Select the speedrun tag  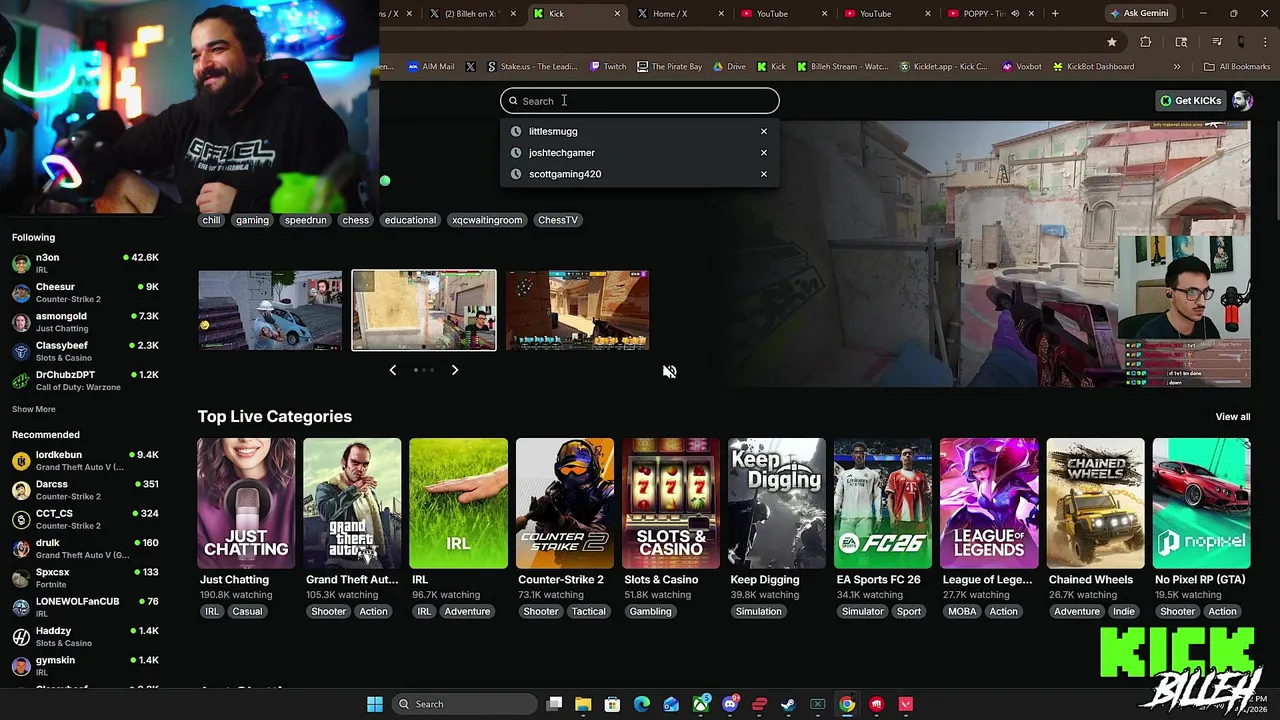click(305, 220)
